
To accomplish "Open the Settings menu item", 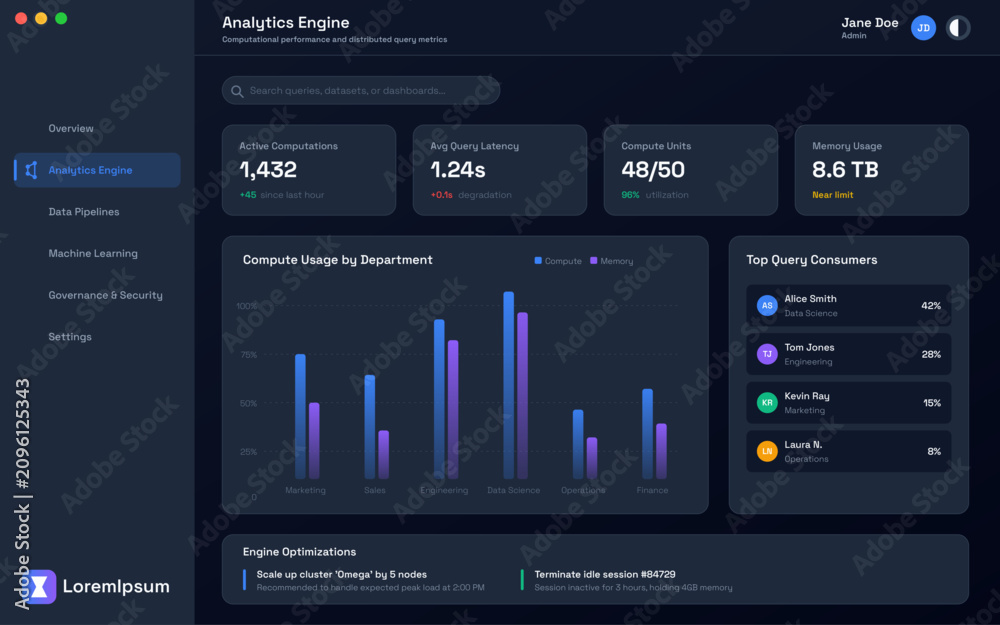I will (x=70, y=337).
